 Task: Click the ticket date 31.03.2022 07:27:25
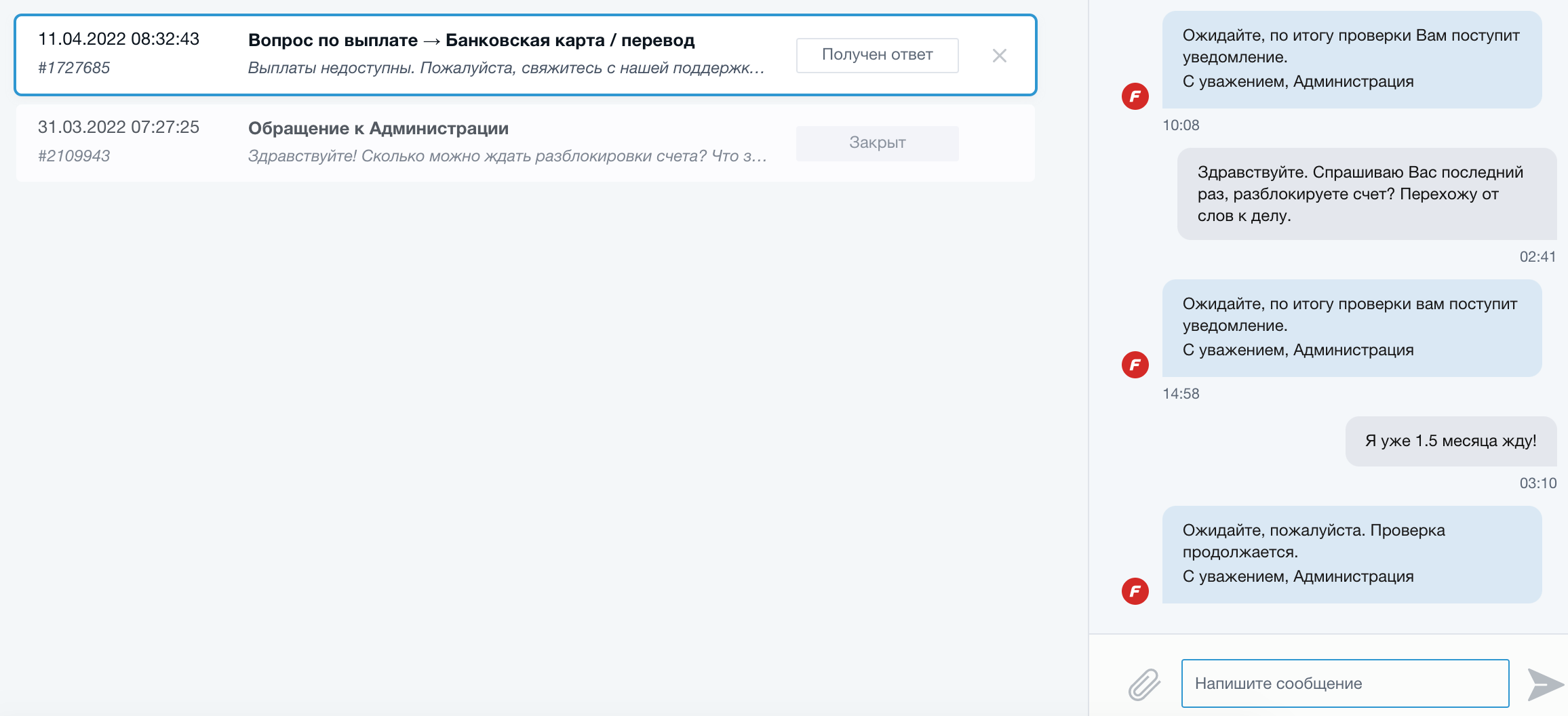[x=119, y=127]
